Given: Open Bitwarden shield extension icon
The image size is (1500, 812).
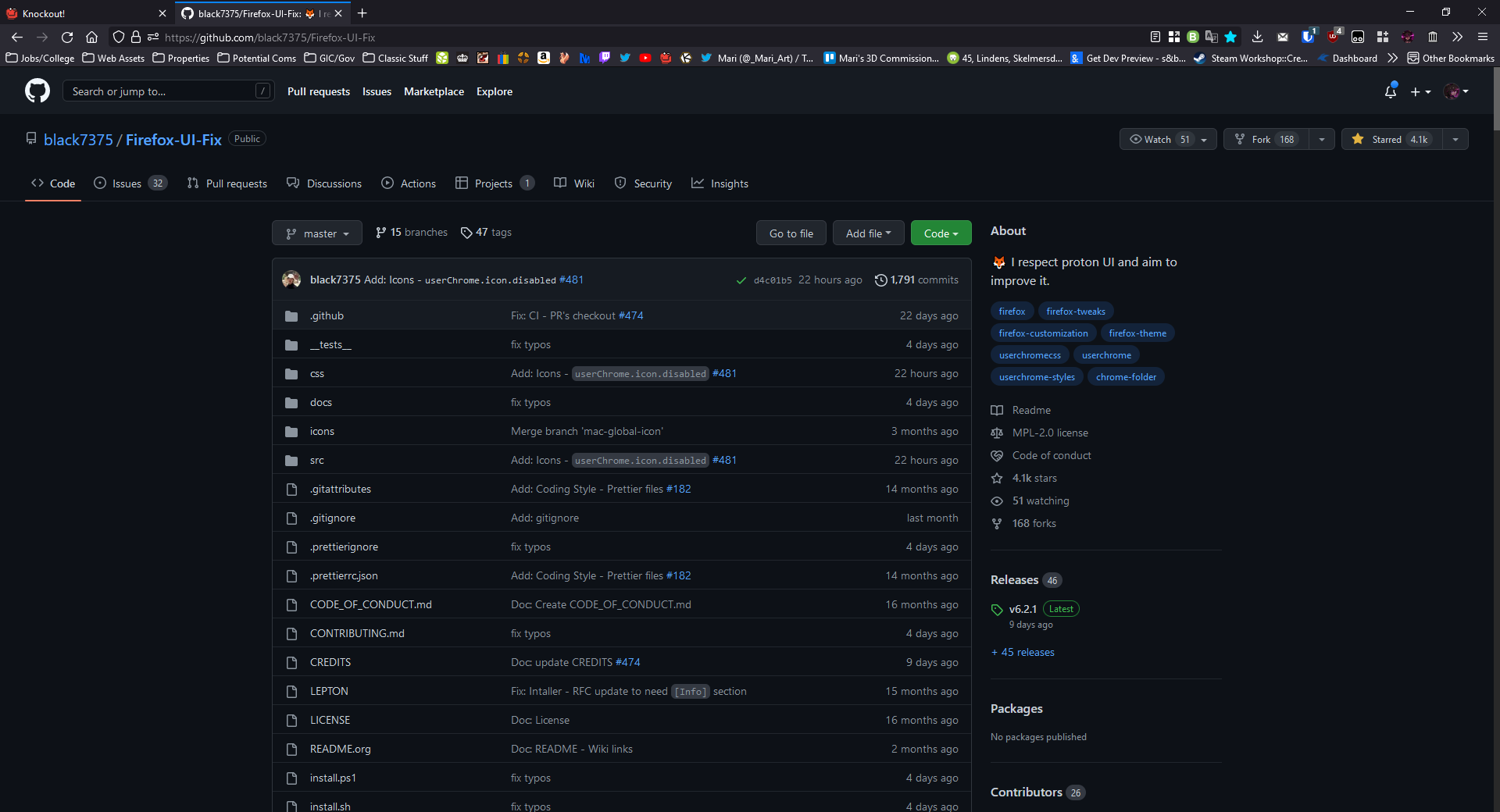Looking at the screenshot, I should [1308, 37].
